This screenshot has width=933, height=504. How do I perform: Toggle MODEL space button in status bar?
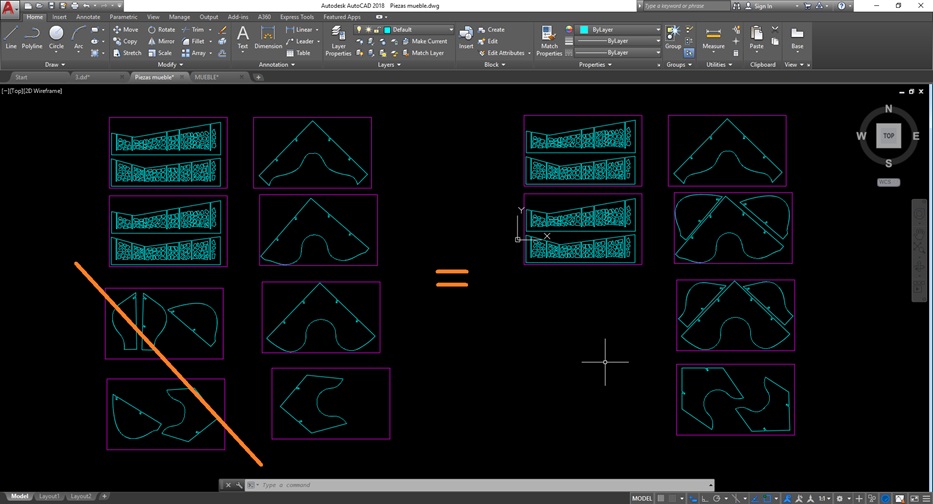[x=643, y=497]
